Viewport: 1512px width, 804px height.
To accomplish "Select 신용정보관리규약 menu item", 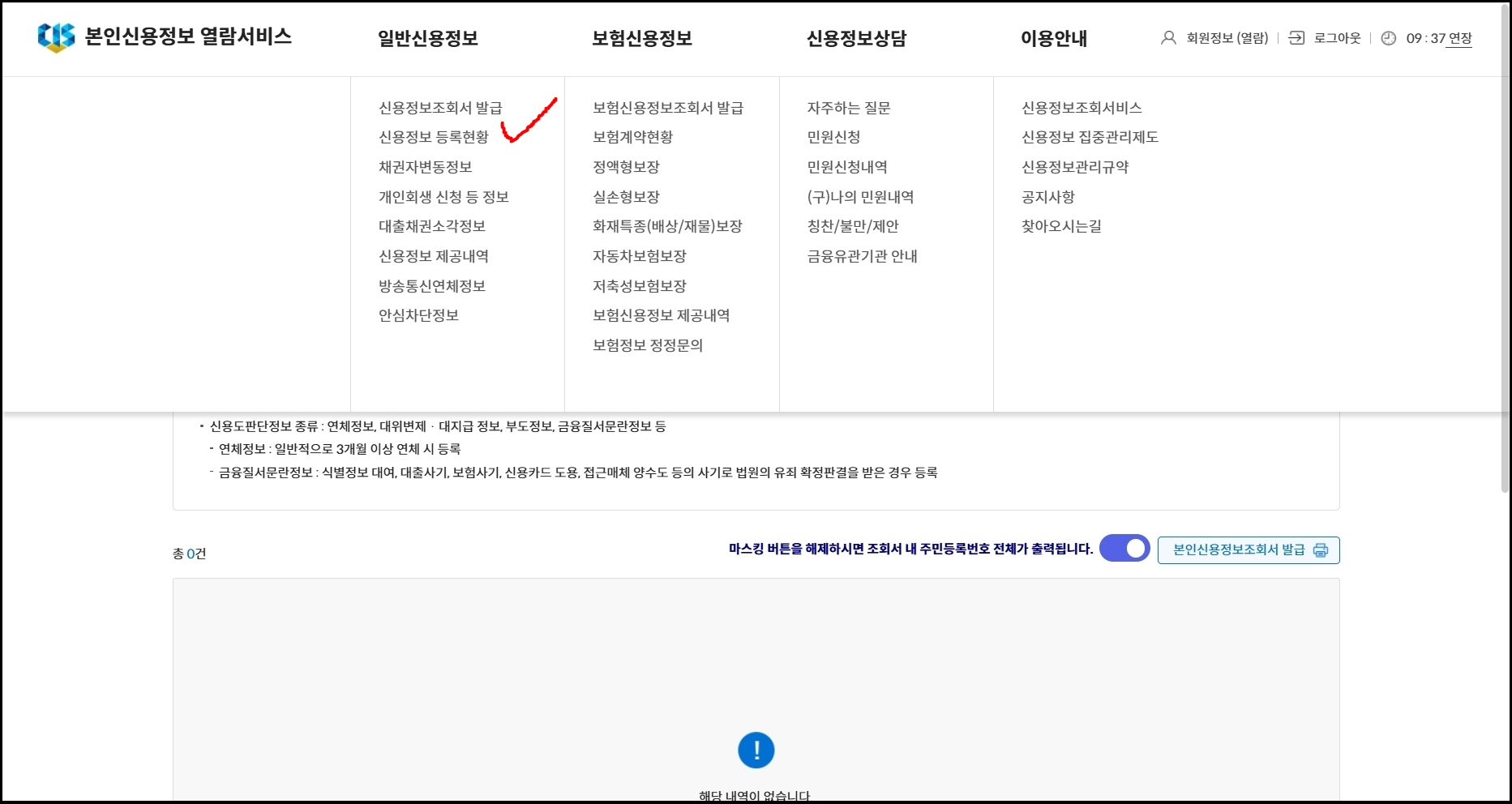I will (1075, 167).
